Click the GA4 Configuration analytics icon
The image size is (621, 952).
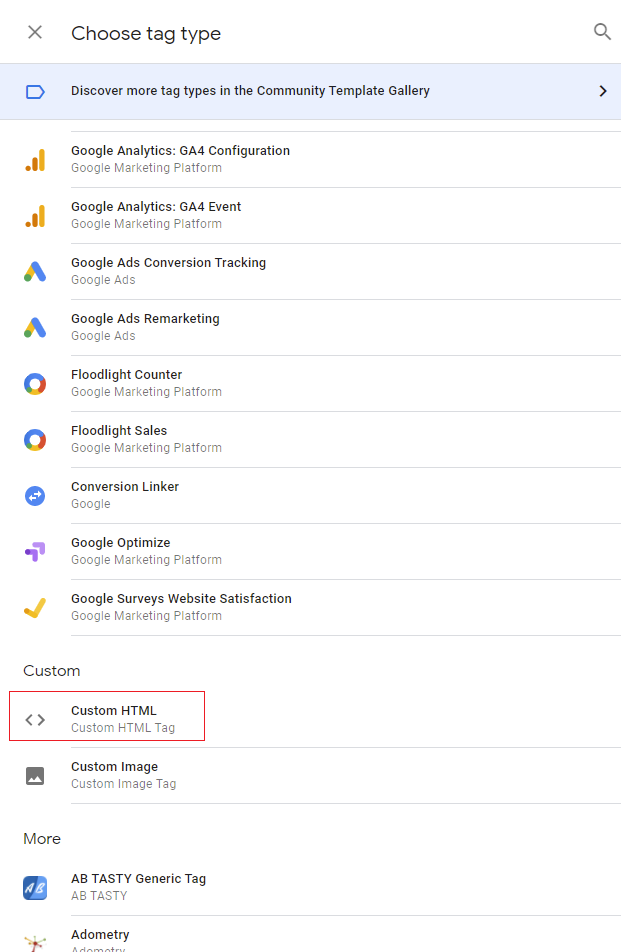tap(35, 160)
